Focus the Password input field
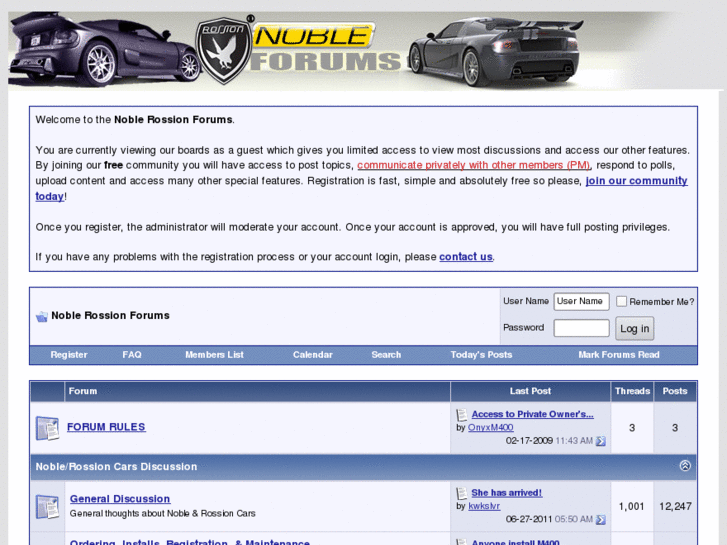This screenshot has width=727, height=545. pyautogui.click(x=581, y=328)
